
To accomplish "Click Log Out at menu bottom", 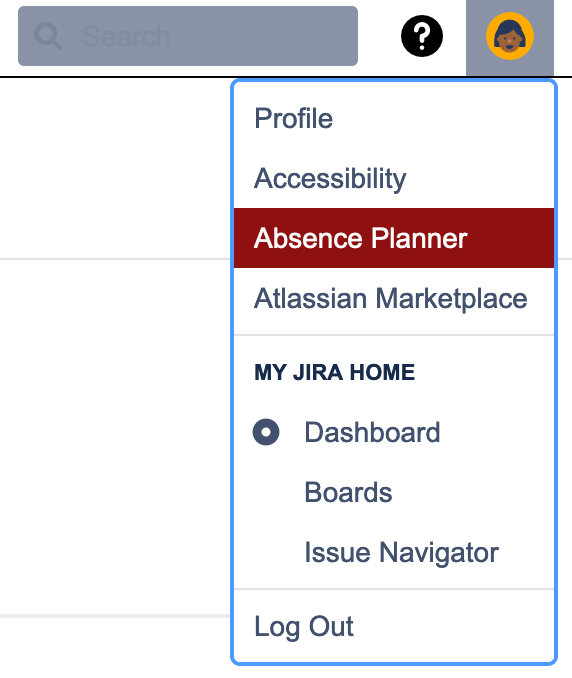I will (x=394, y=626).
